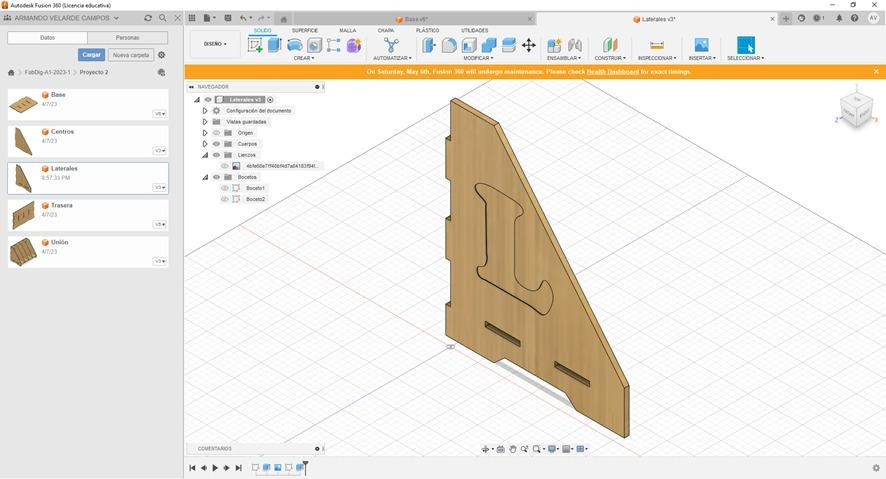
Task: Click the Undo arrow
Action: pyautogui.click(x=243, y=18)
